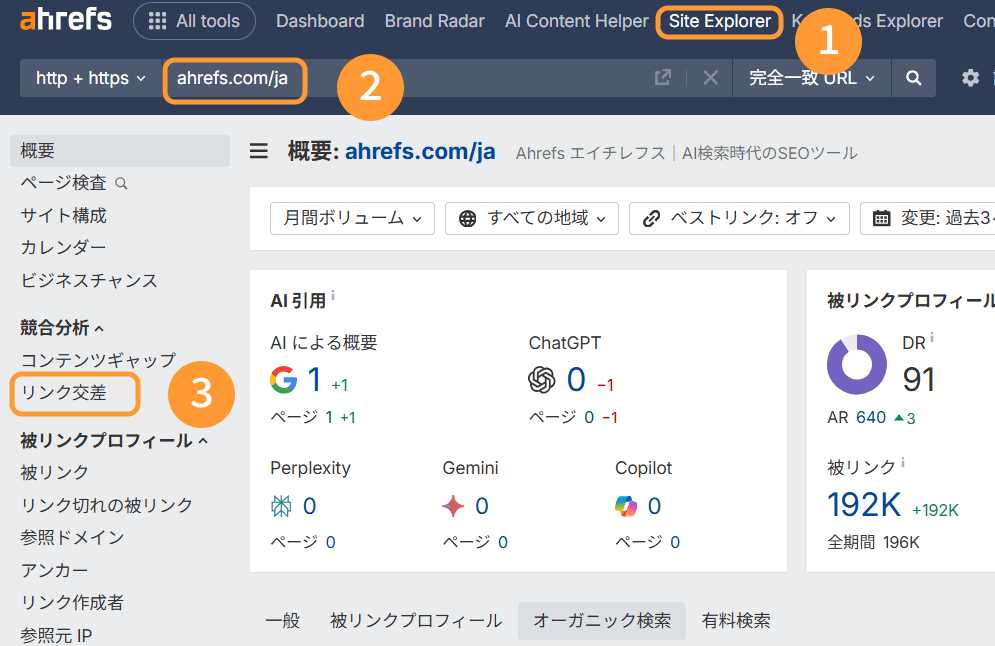
Task: Click the Google AI Overview icon
Action: (284, 380)
